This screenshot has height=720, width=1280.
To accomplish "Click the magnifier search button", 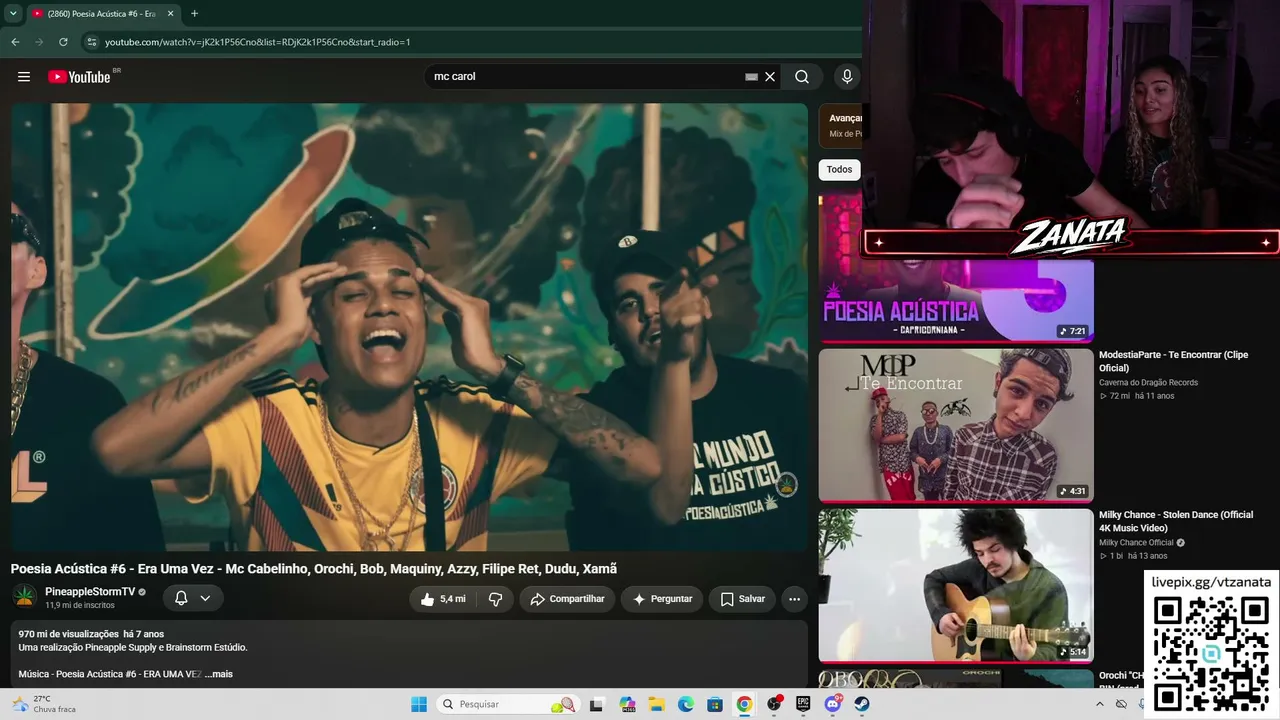I will pos(802,77).
